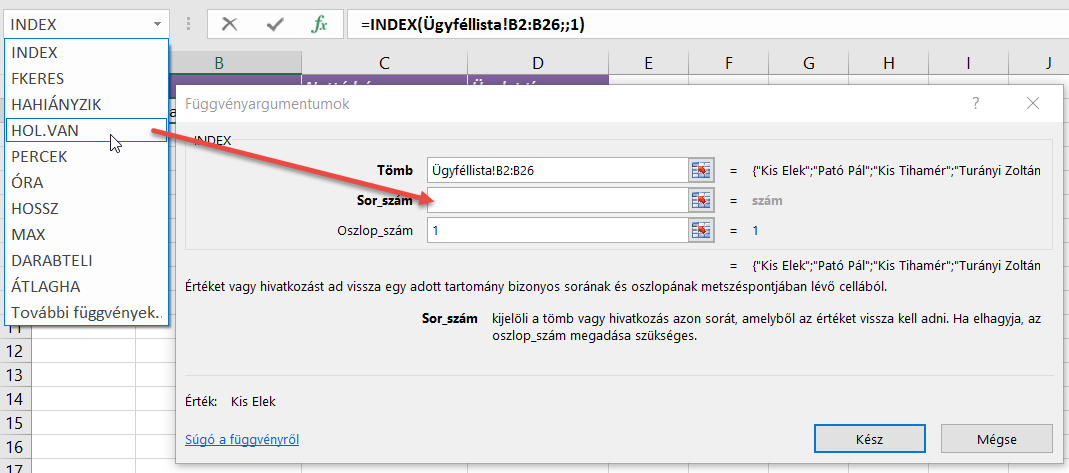
Task: Select the DARABTELI function entry
Action: pos(52,260)
